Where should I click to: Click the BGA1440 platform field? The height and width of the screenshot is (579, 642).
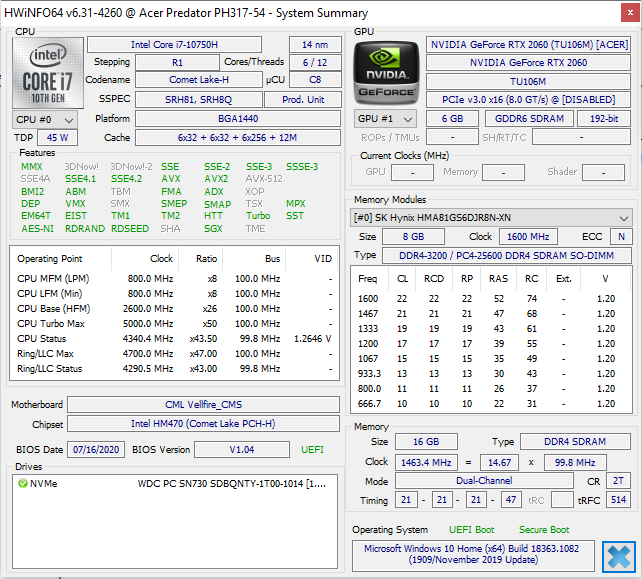pos(238,119)
